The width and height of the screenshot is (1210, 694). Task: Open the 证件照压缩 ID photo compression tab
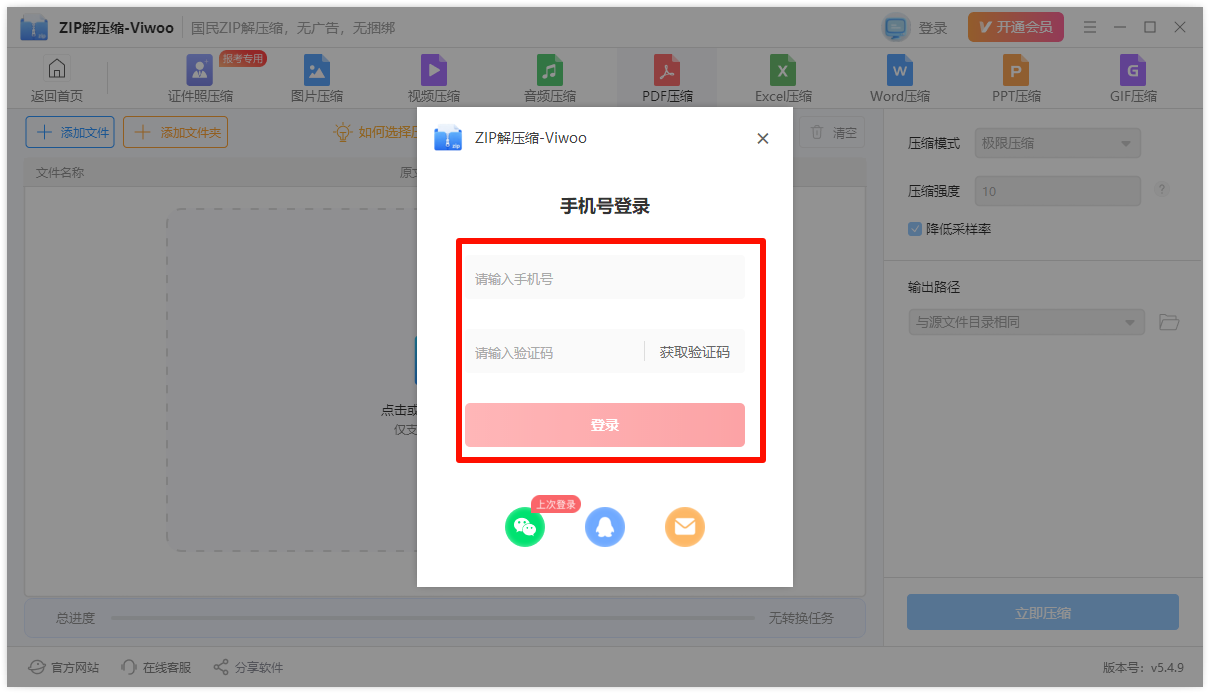(x=200, y=78)
